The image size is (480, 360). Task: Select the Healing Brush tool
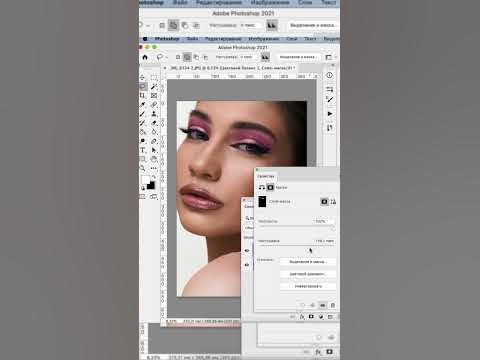point(154,105)
